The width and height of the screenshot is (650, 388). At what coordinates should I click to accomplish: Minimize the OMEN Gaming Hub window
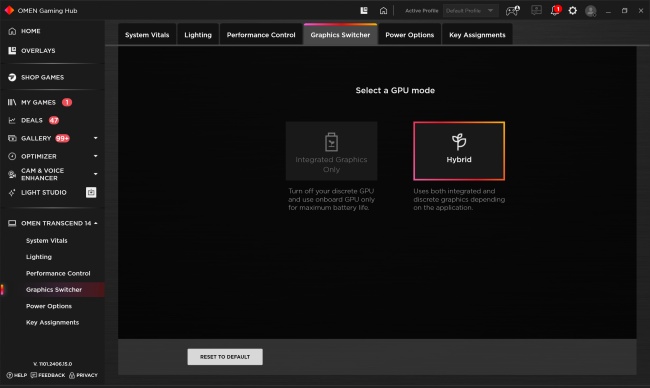[608, 11]
